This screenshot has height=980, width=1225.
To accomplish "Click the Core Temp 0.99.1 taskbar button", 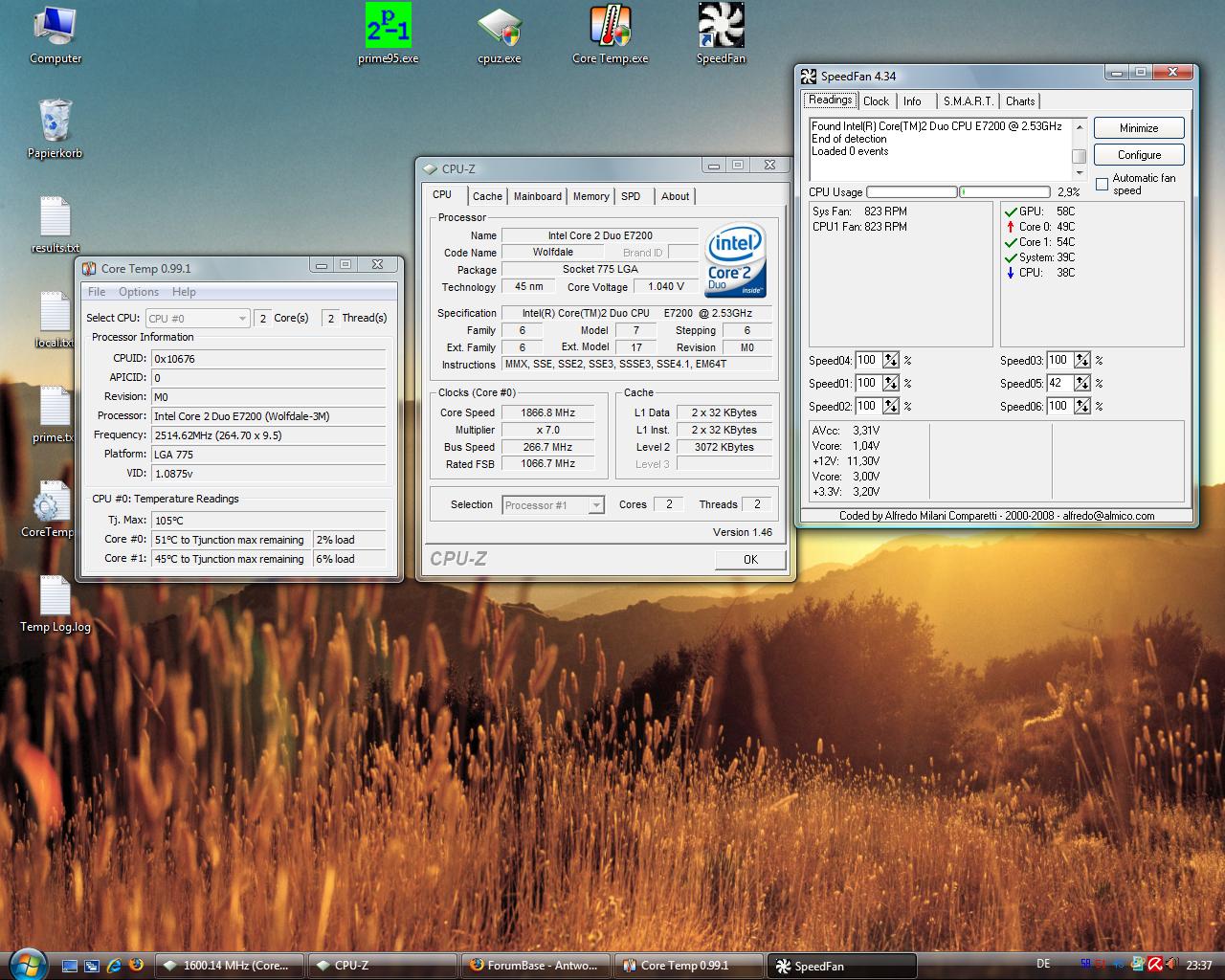I will coord(687,966).
